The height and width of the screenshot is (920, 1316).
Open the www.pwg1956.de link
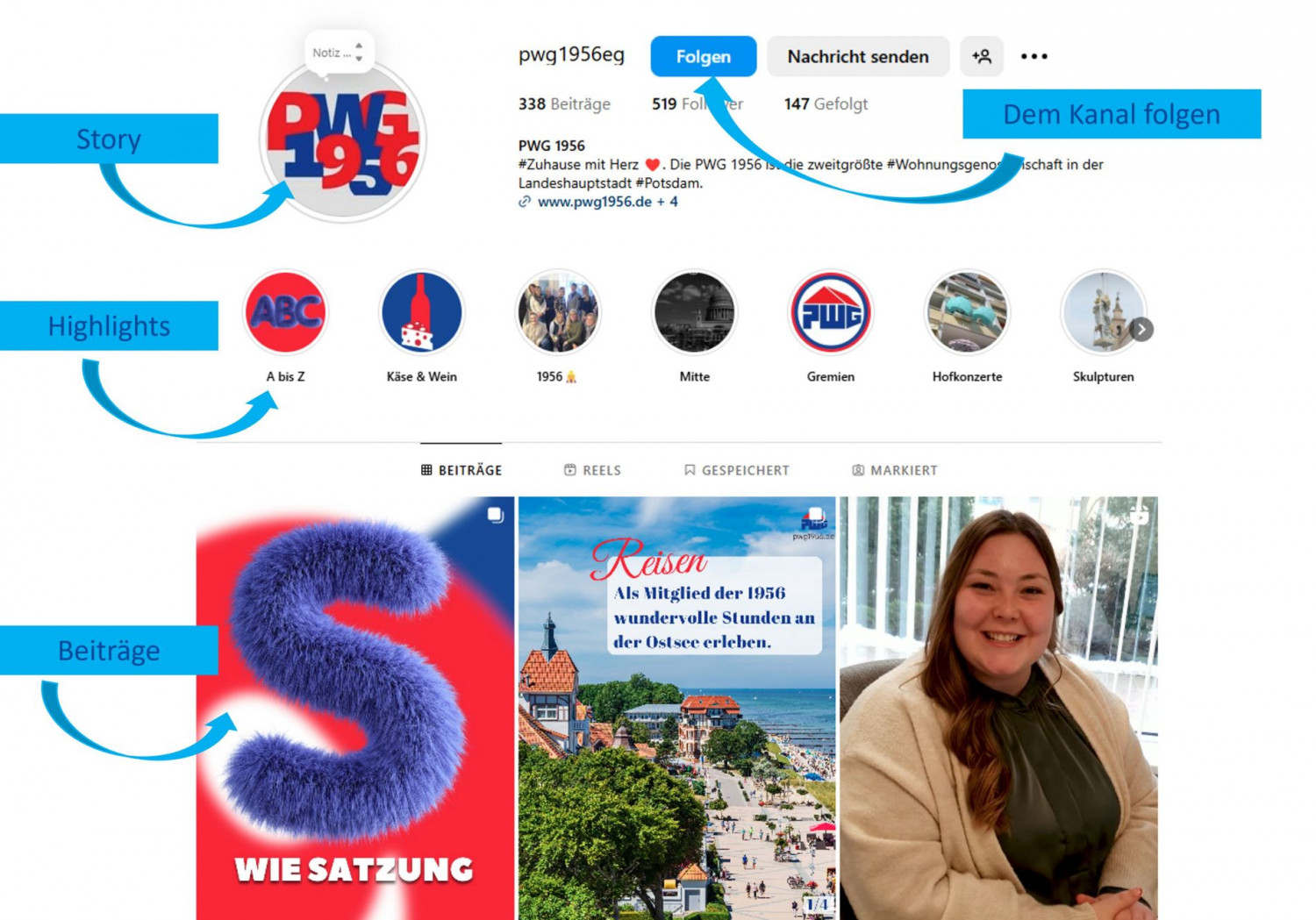click(x=595, y=202)
